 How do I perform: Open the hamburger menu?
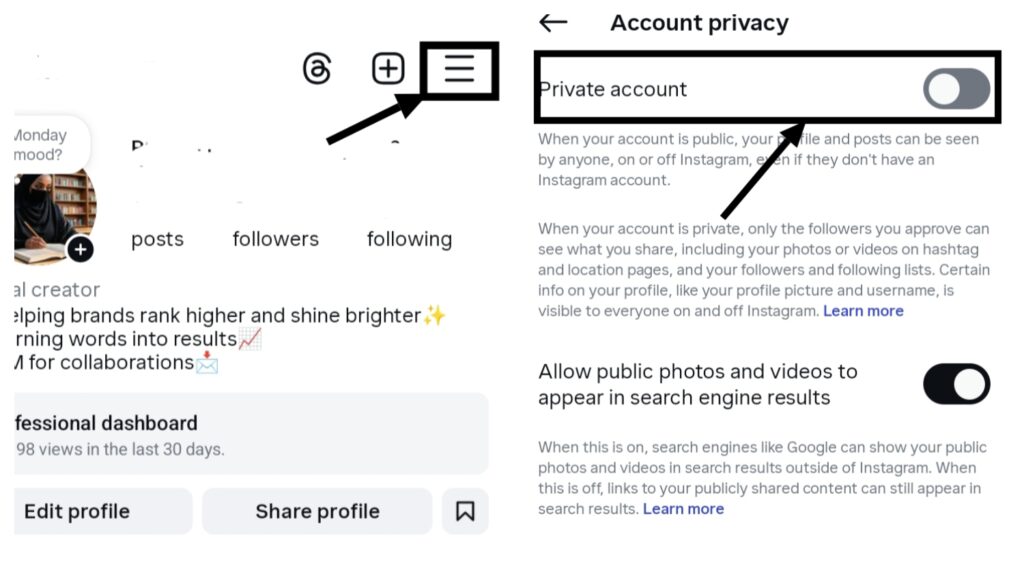point(459,69)
